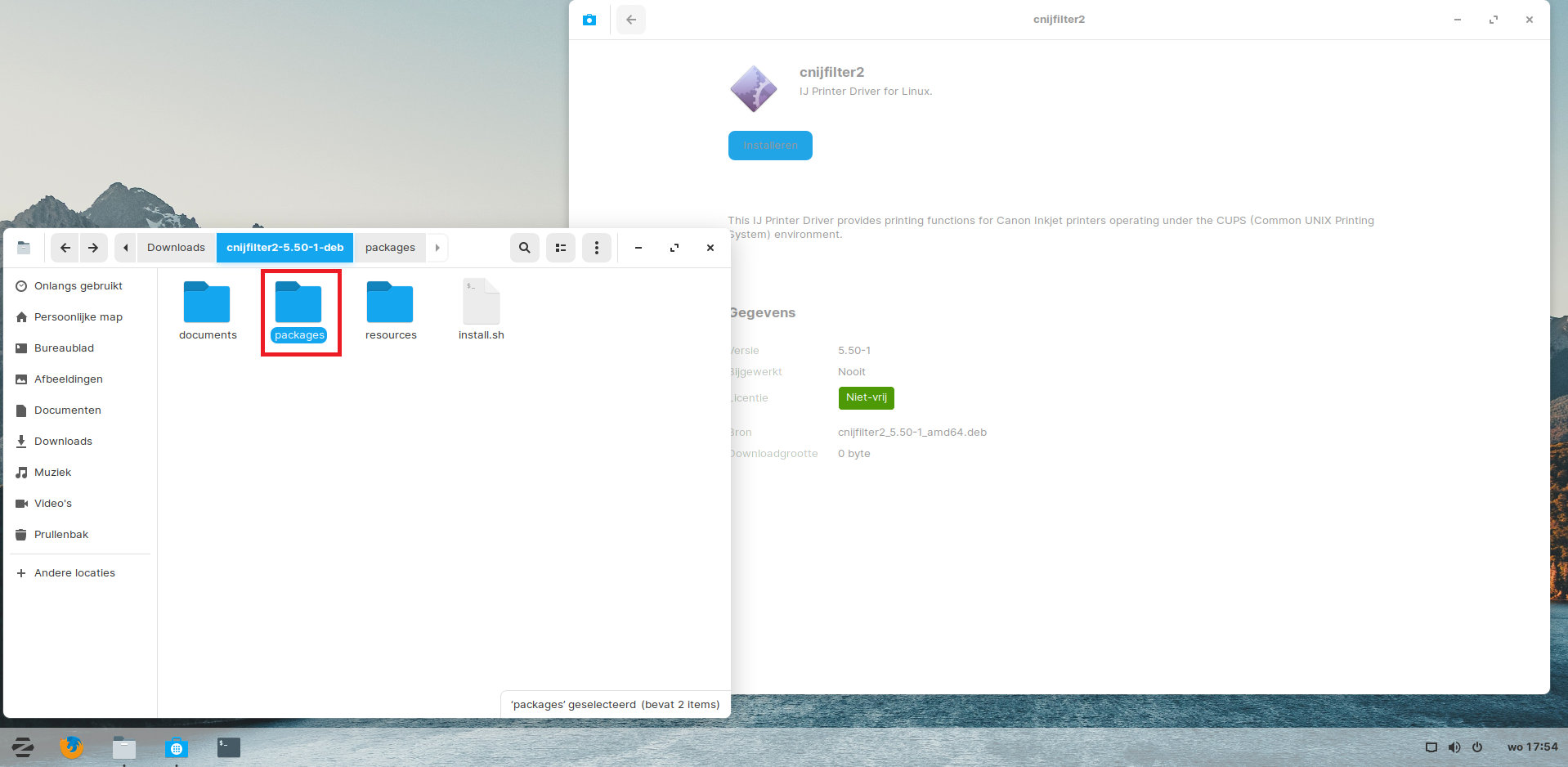Image resolution: width=1568 pixels, height=767 pixels.
Task: Click the cnijfilter2 package diamond icon
Action: (x=754, y=88)
